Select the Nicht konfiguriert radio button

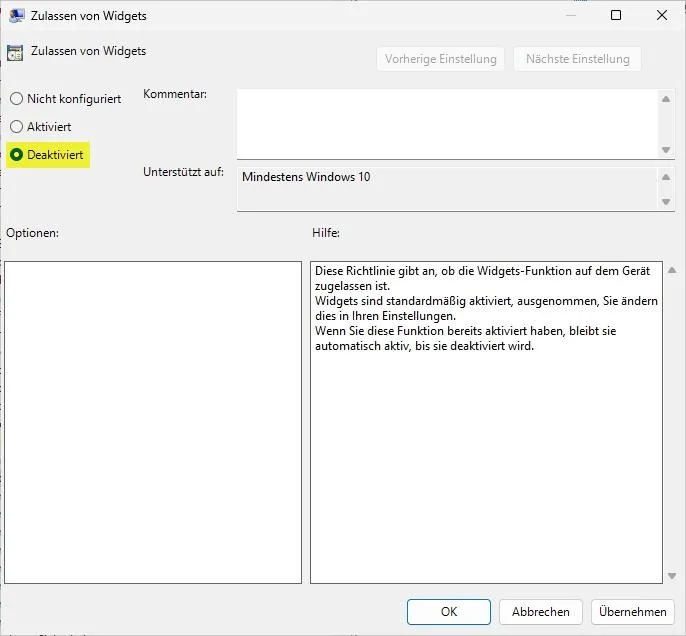tap(16, 99)
